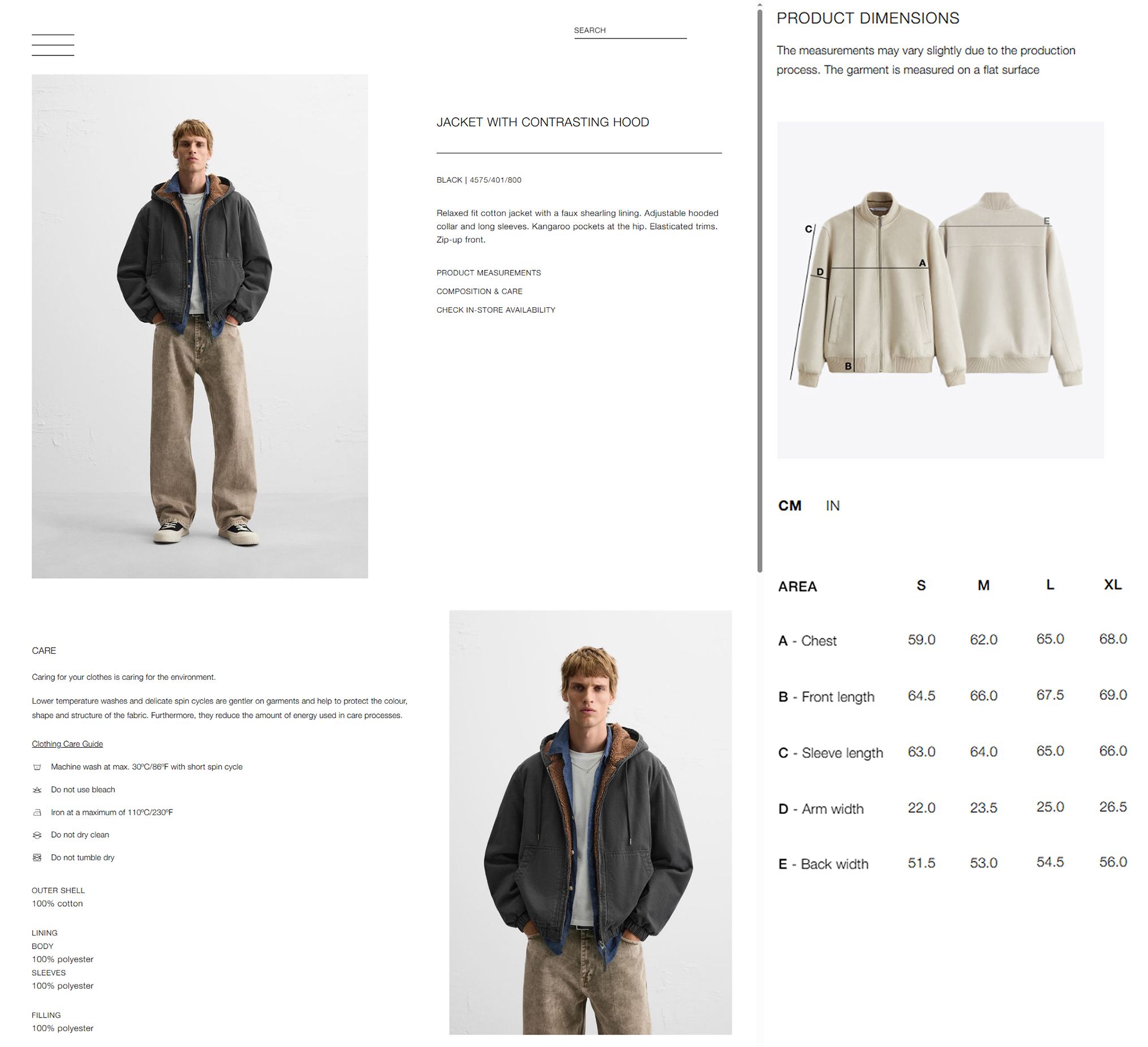Click the do not bleach icon

[37, 790]
